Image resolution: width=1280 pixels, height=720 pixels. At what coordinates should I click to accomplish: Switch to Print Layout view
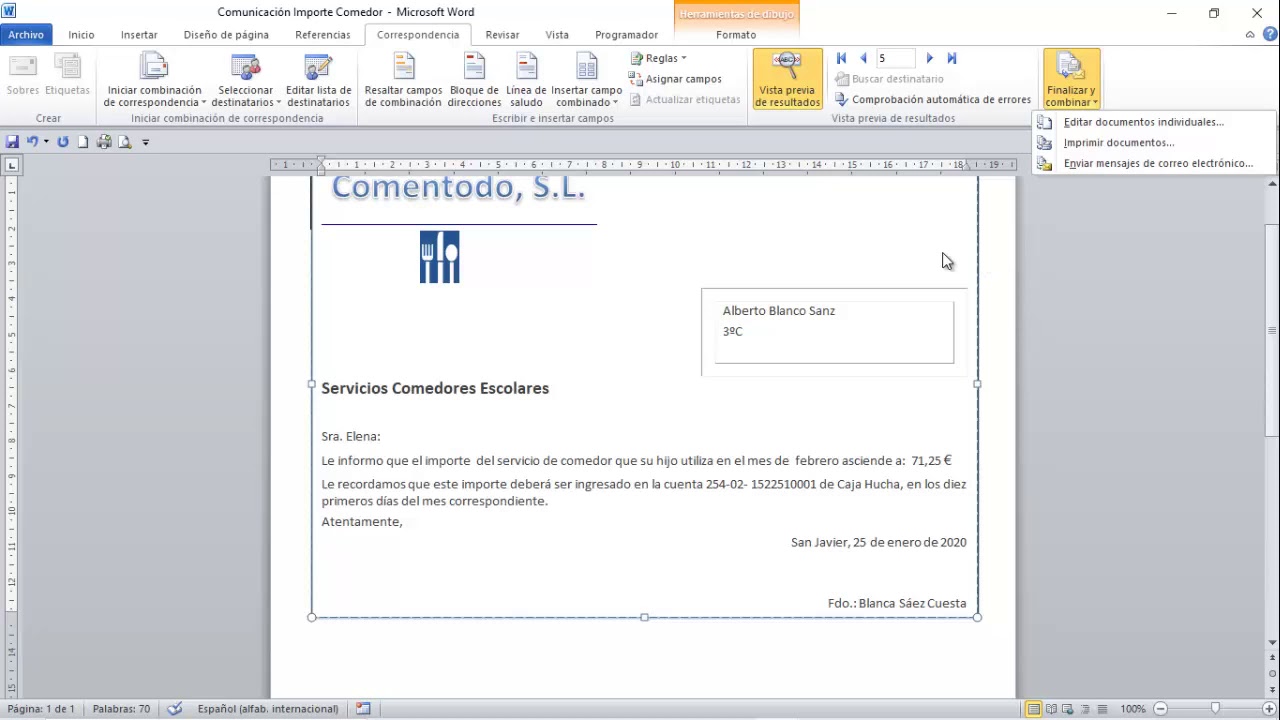tap(1033, 709)
